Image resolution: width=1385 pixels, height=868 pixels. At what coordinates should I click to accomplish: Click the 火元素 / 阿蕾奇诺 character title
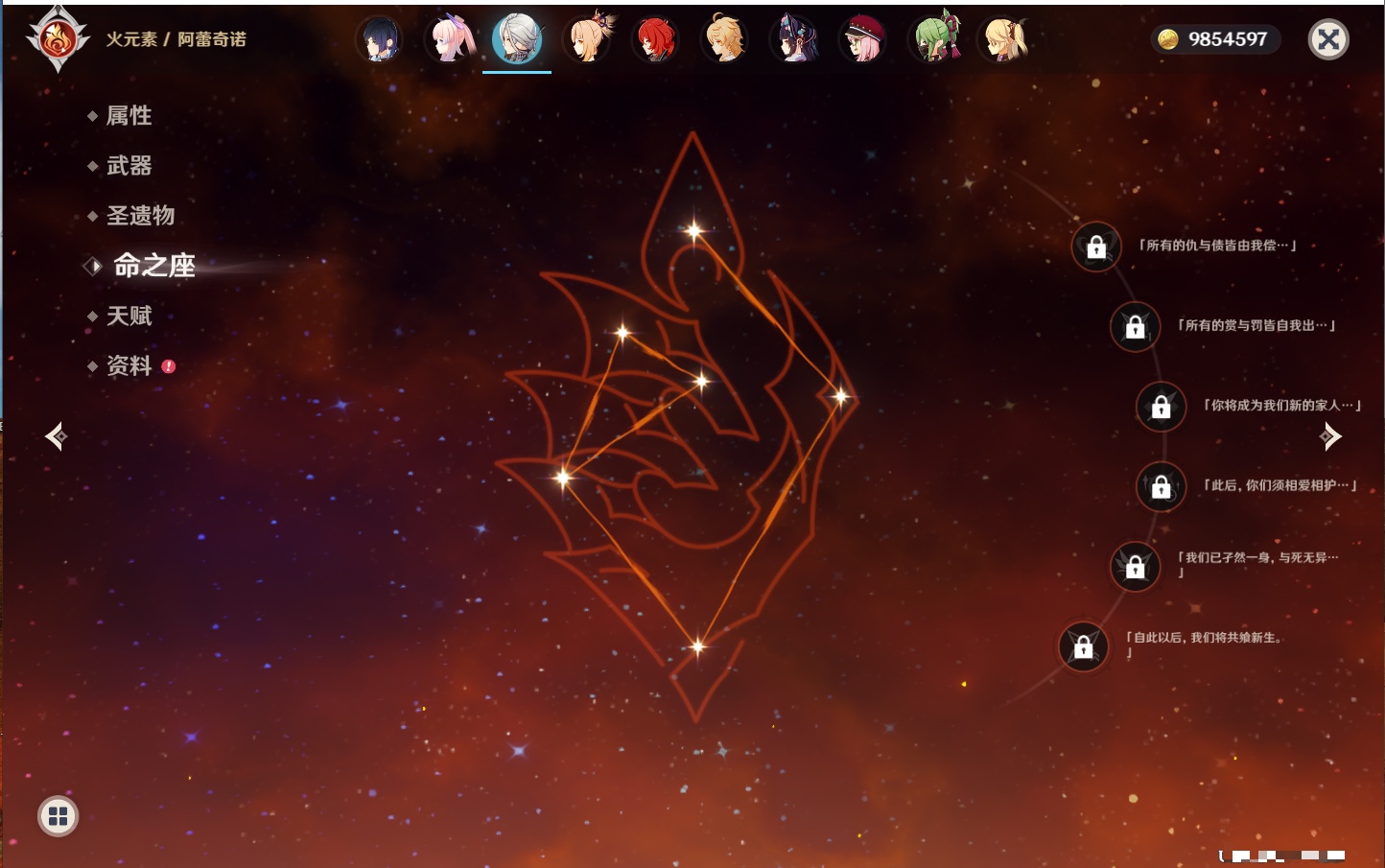176,39
